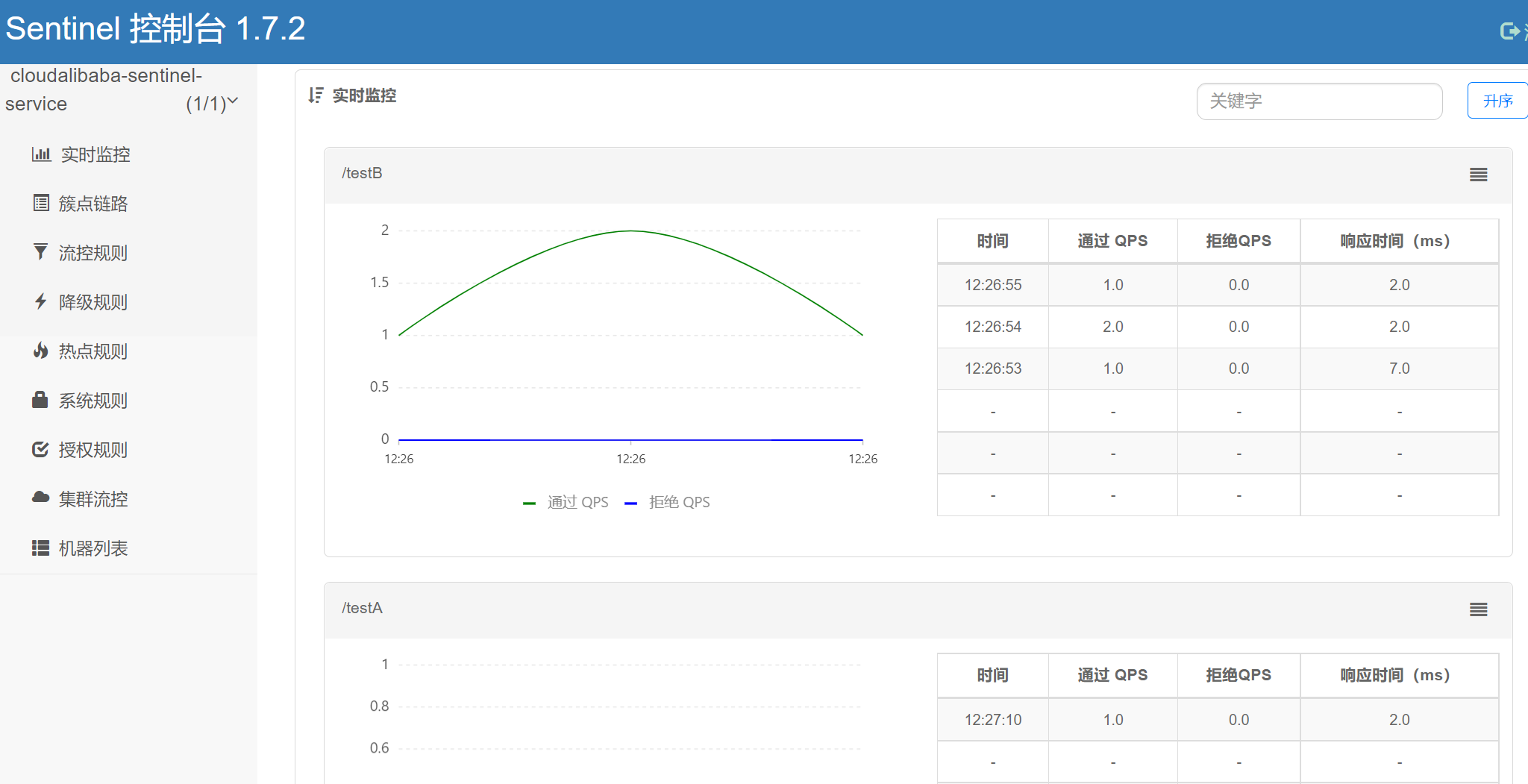Click the Sentinel 控制台 1.7.2 title
Viewport: 1528px width, 784px height.
[x=155, y=29]
